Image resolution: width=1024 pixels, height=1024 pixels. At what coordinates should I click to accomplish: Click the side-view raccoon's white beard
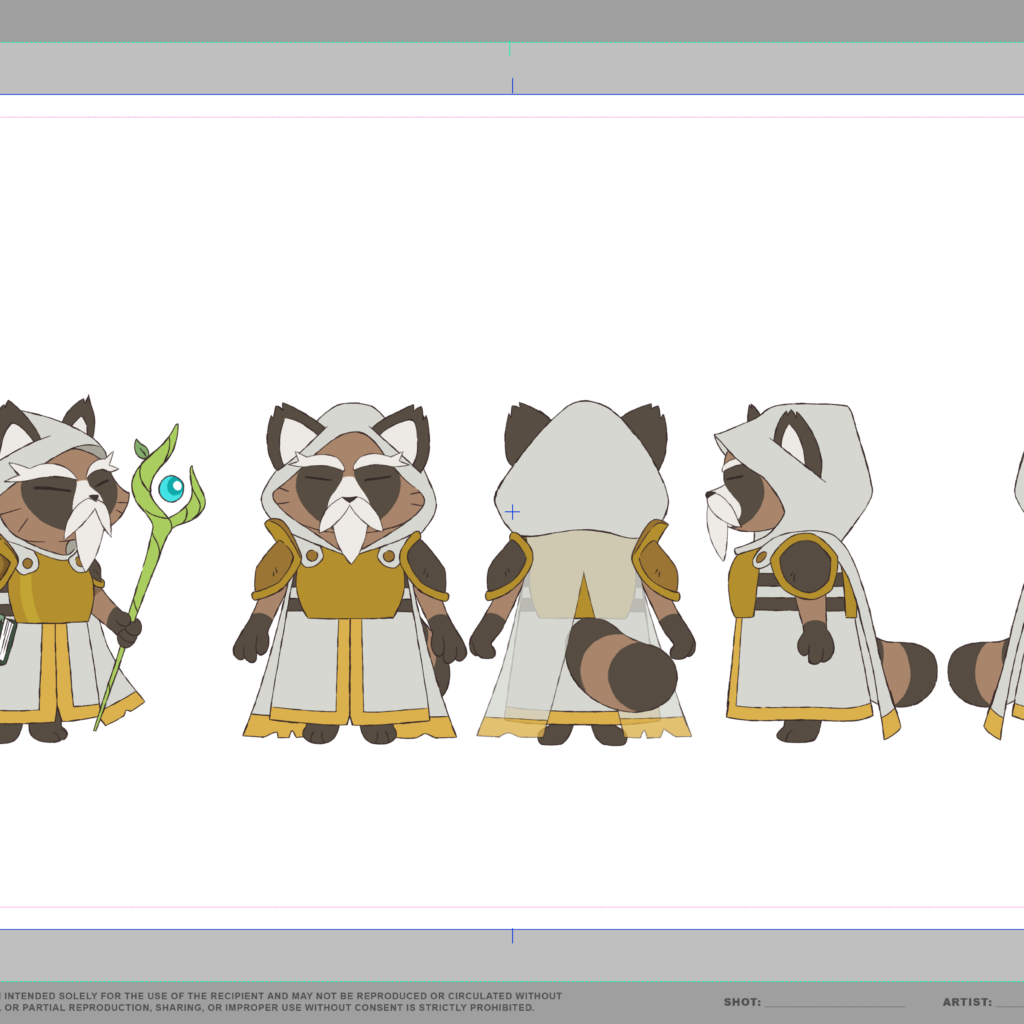tap(718, 525)
